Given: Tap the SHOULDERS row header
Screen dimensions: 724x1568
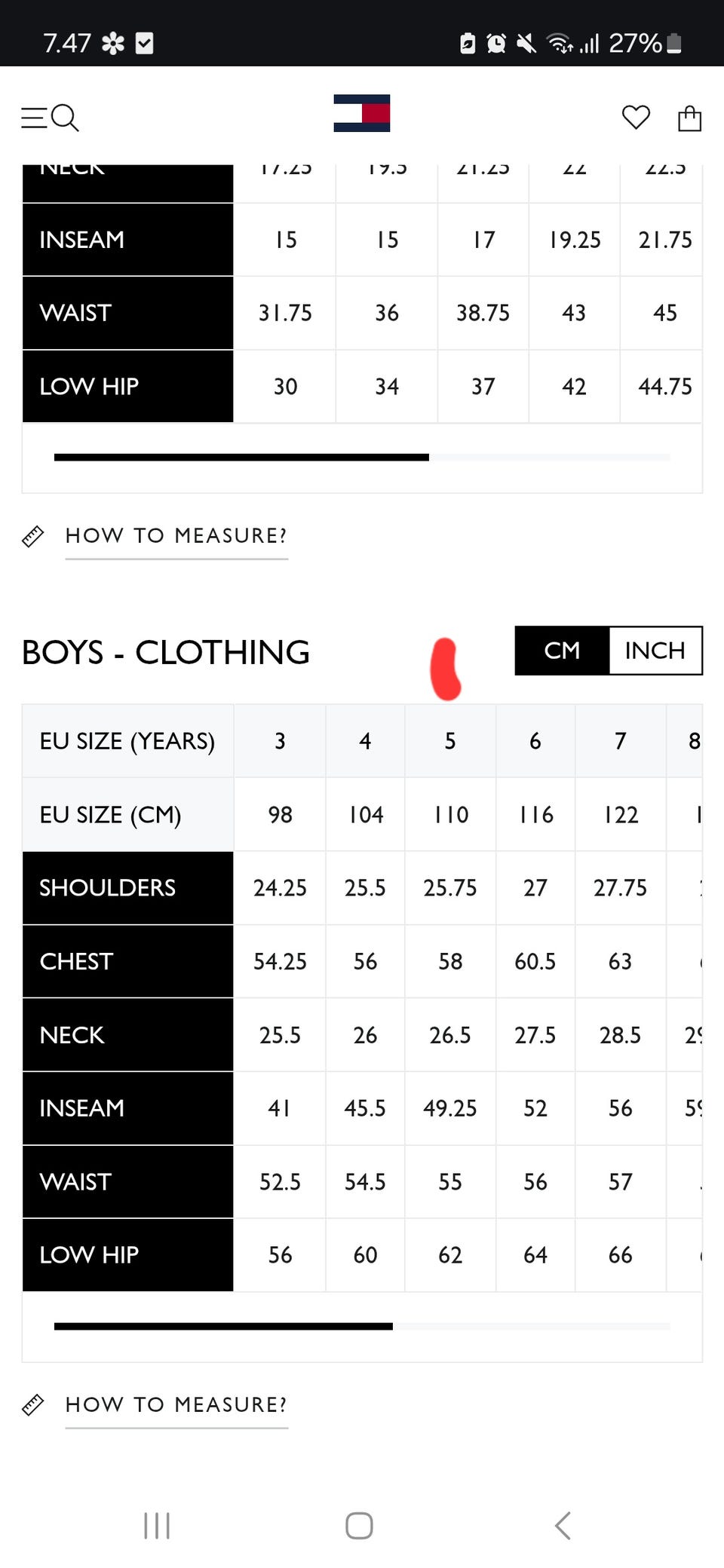Looking at the screenshot, I should [127, 888].
